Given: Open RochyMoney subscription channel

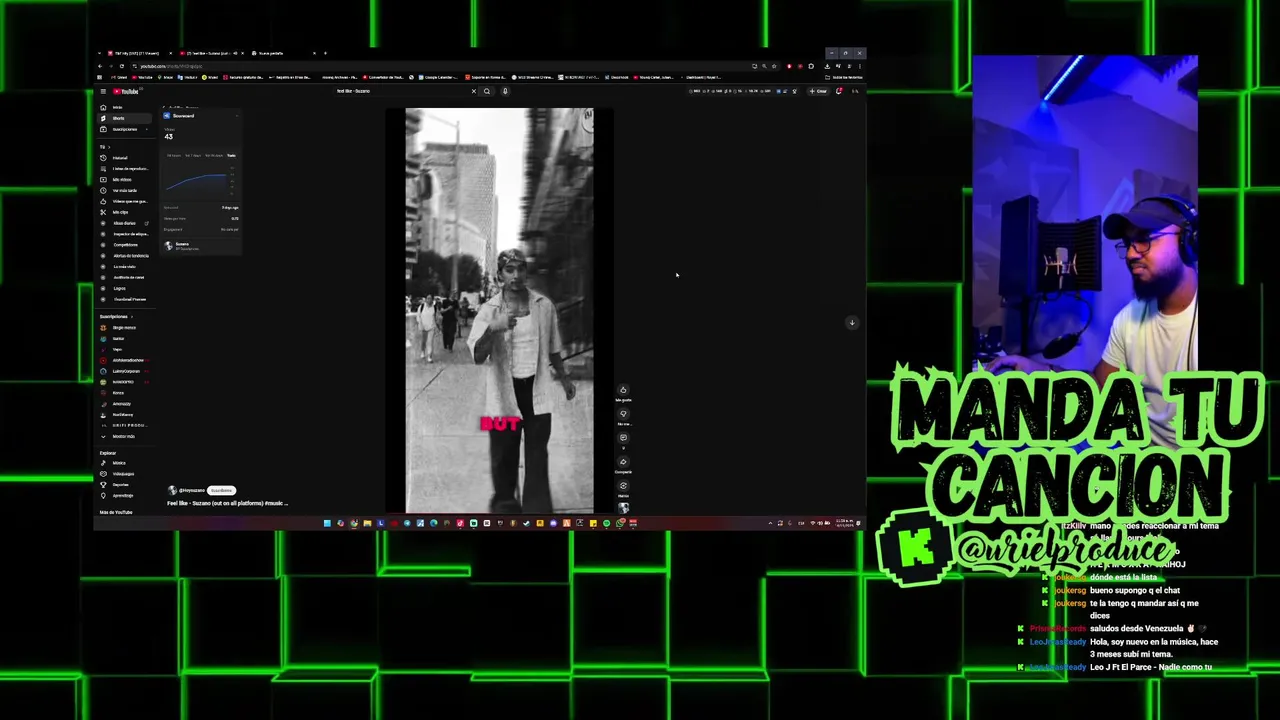Looking at the screenshot, I should 124,415.
